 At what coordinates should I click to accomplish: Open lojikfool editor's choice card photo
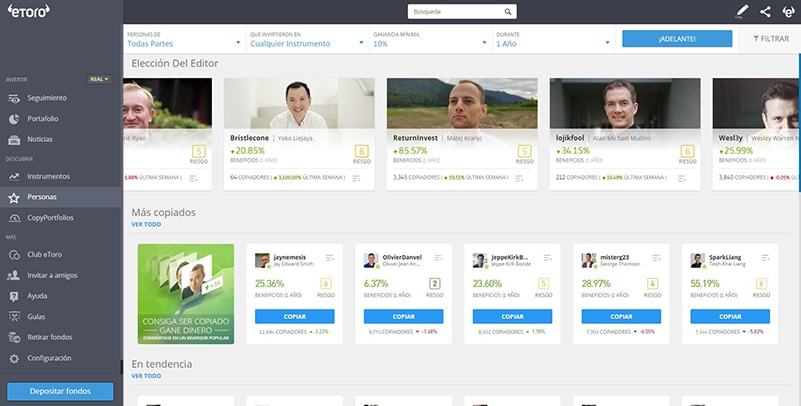625,103
